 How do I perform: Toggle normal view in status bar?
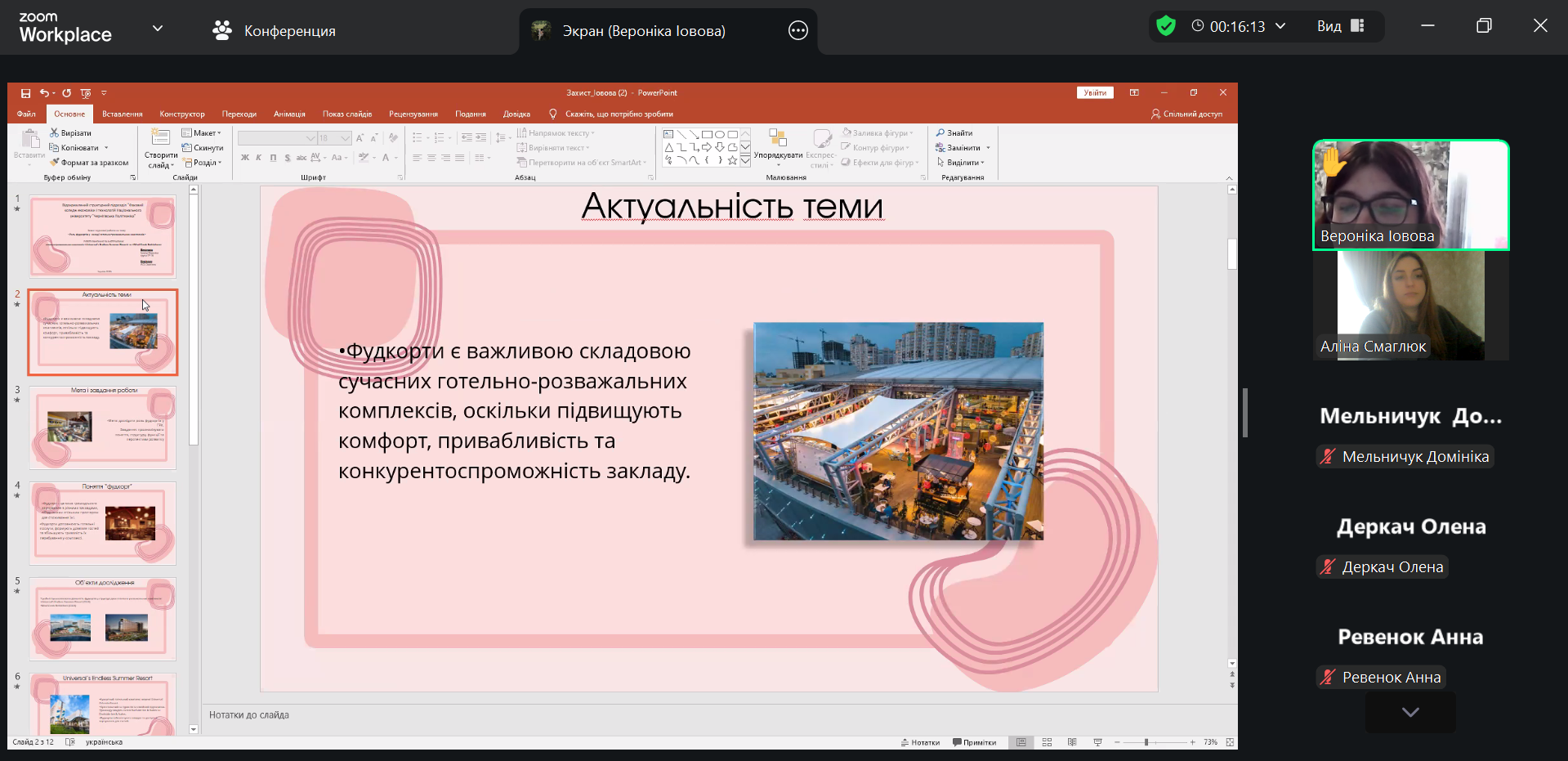click(1021, 742)
